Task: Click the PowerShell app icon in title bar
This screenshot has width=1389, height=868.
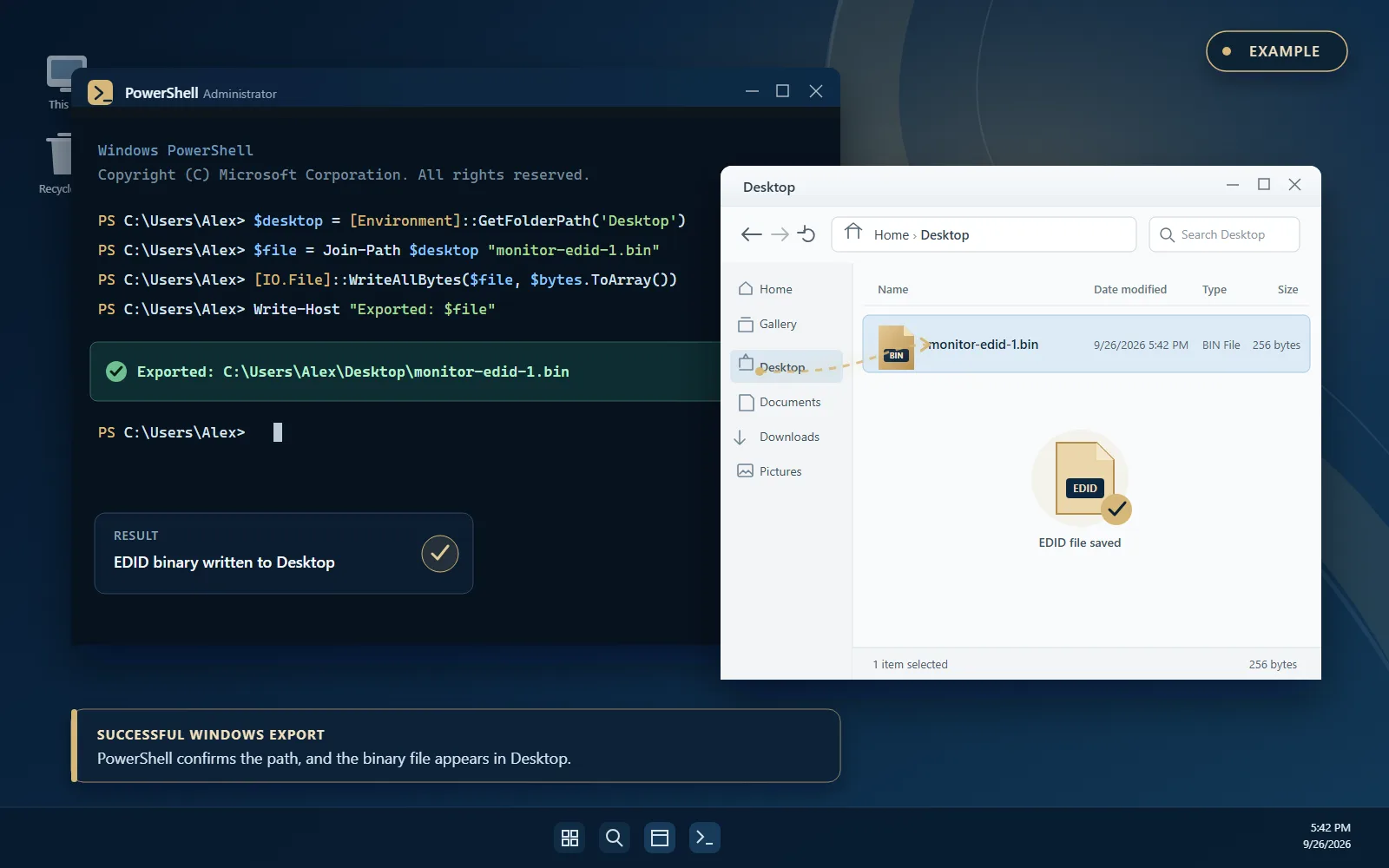Action: 101,92
